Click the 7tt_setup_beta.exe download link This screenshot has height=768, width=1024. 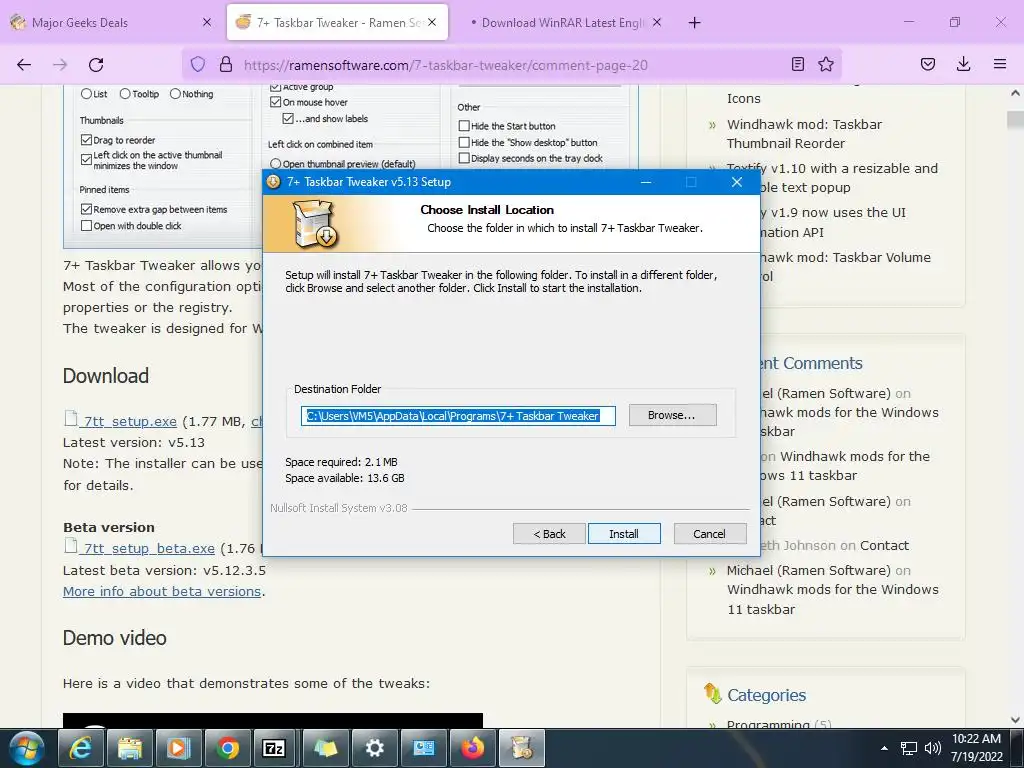coord(149,549)
